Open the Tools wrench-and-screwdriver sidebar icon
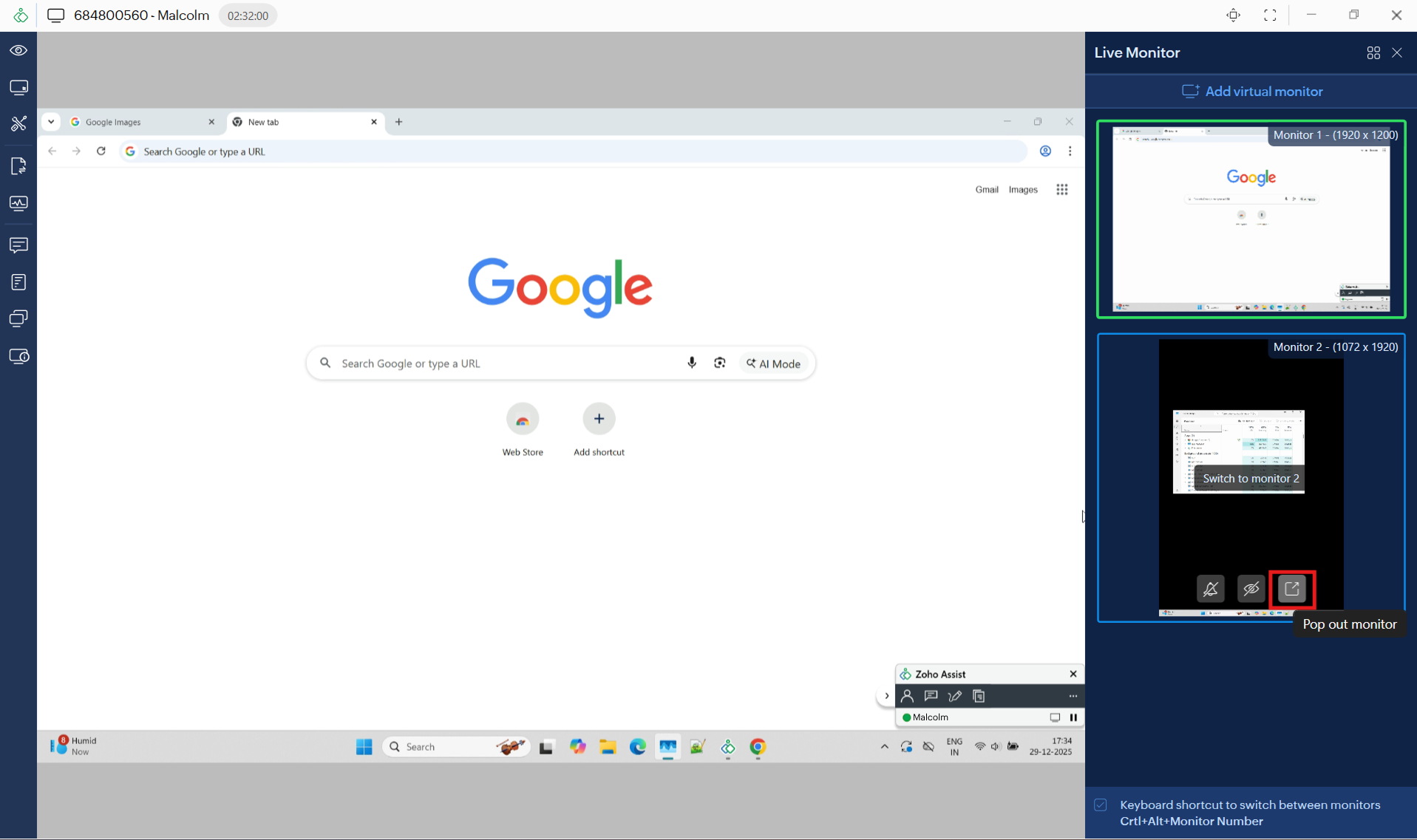The height and width of the screenshot is (840, 1417). [x=18, y=123]
